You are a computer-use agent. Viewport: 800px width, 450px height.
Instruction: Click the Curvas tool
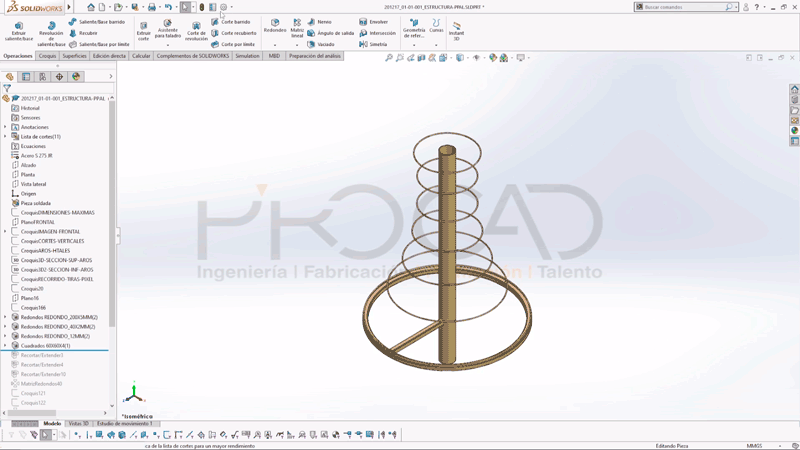[x=436, y=26]
